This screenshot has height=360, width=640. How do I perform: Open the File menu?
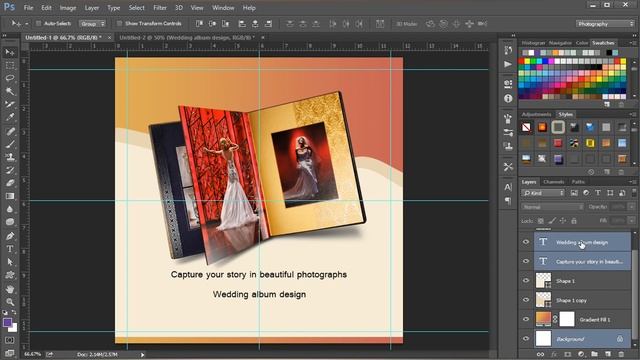point(28,8)
